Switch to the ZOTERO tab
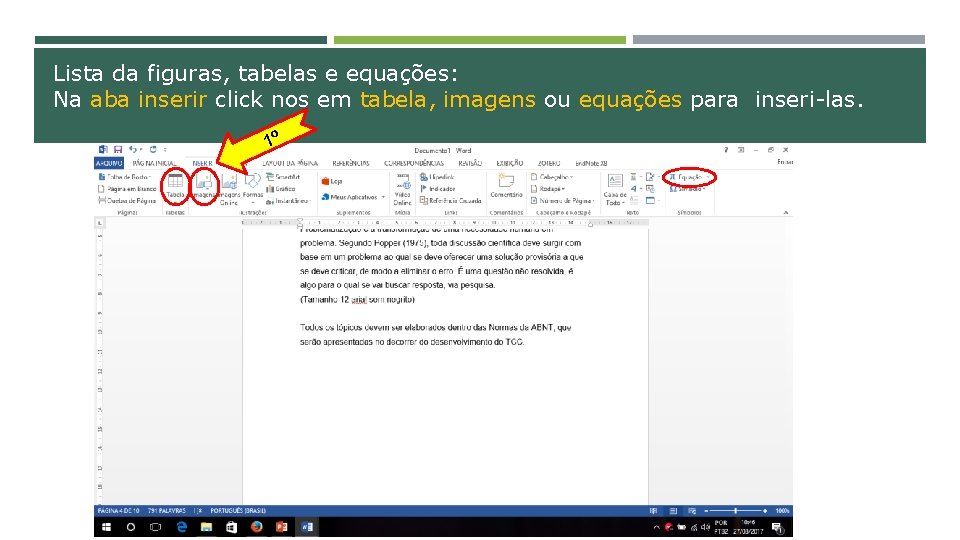Screen dimensions: 960x540 (549, 163)
